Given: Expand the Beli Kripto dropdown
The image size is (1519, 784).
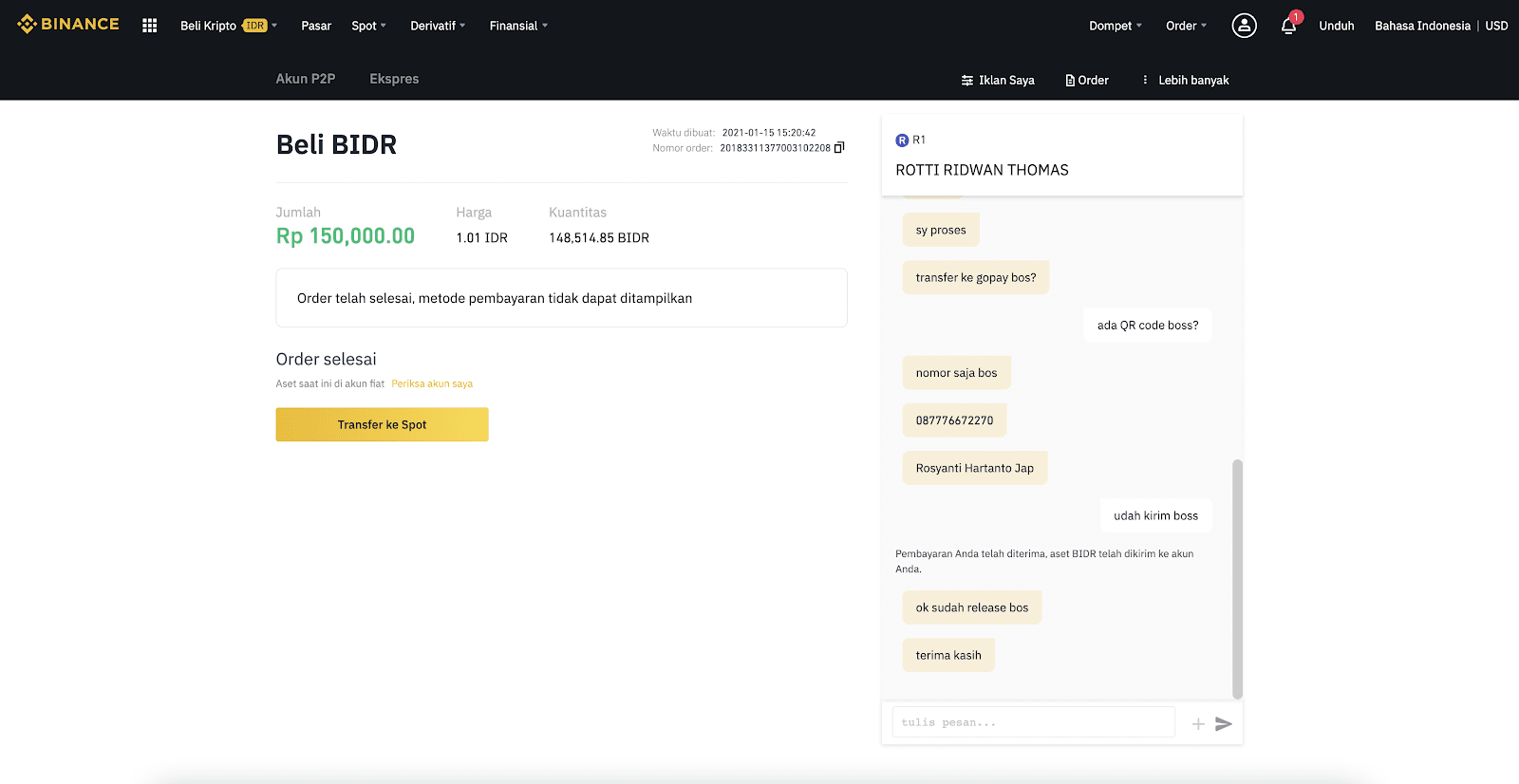Looking at the screenshot, I should (228, 26).
